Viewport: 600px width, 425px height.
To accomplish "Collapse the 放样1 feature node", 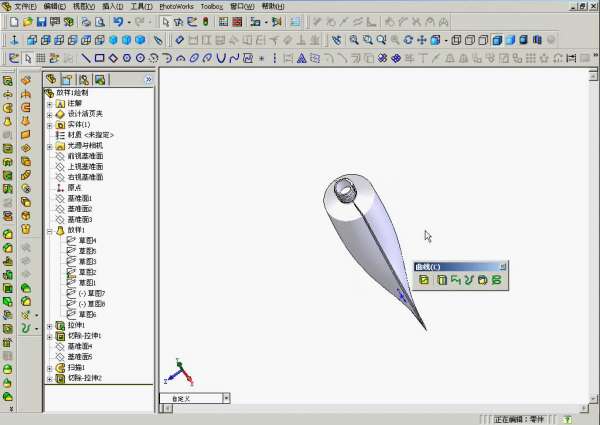I will (50, 230).
